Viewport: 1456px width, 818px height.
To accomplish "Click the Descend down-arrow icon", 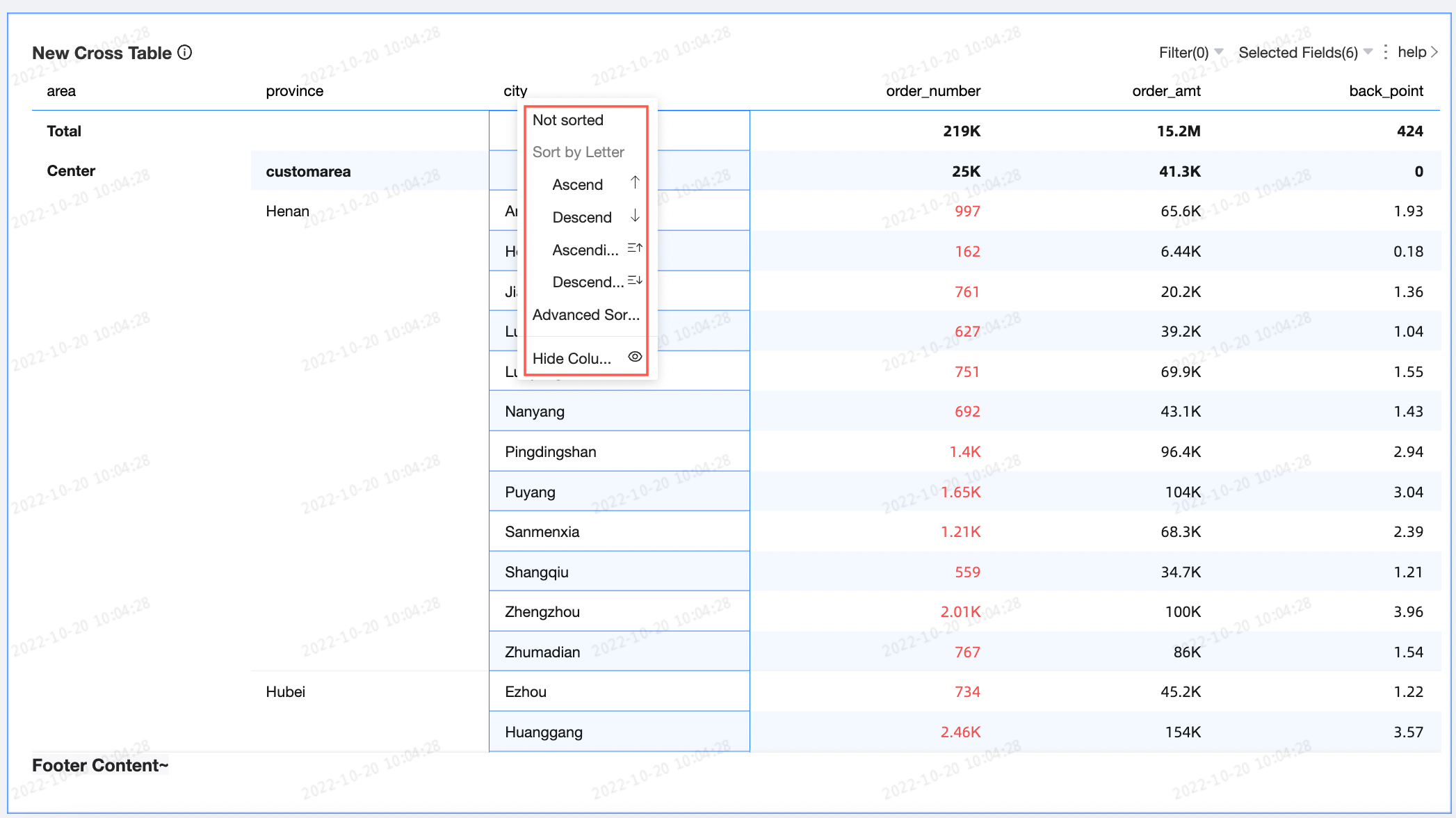I will (x=635, y=216).
